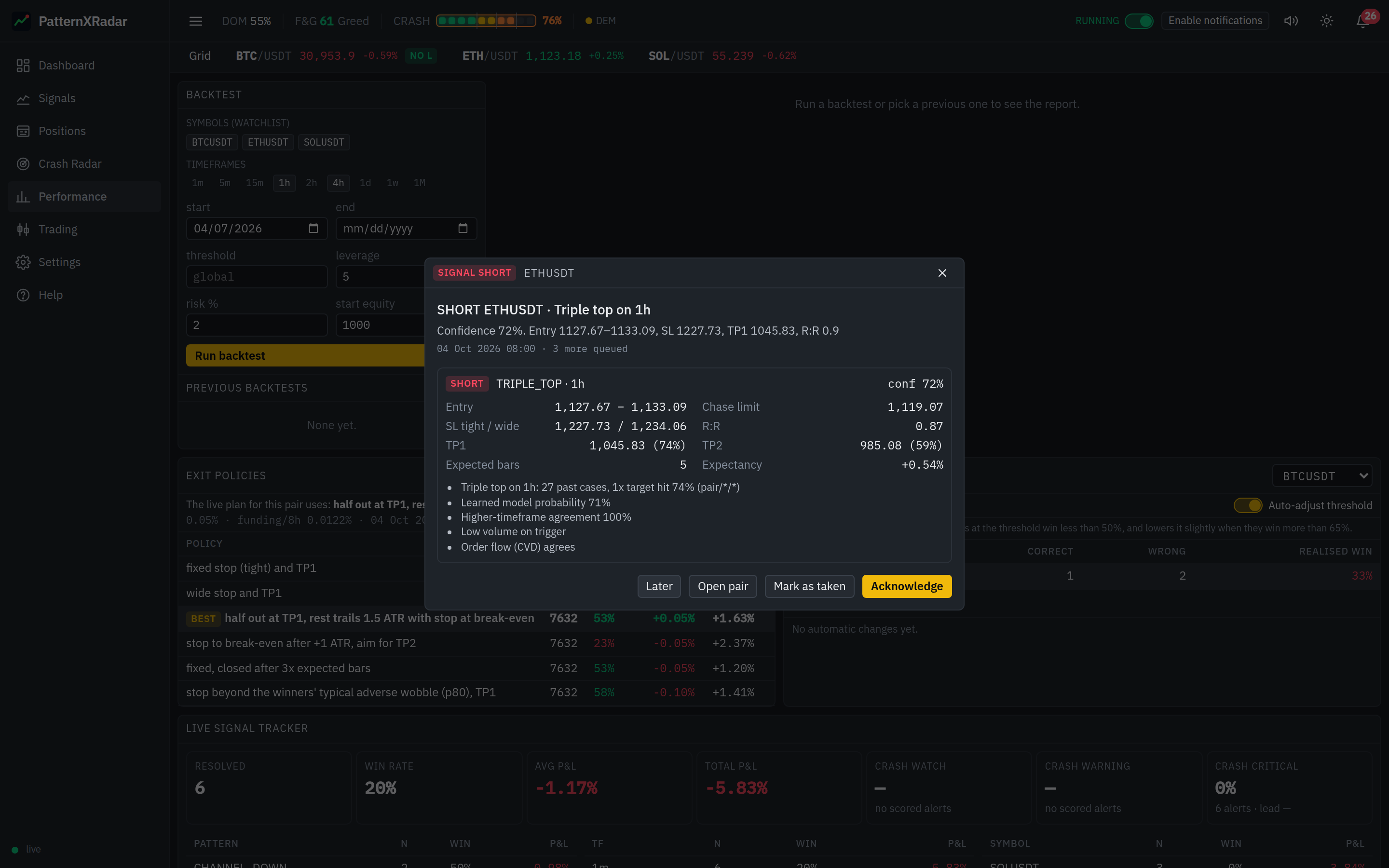Go to Positions in the sidebar
Image resolution: width=1389 pixels, height=868 pixels.
(x=84, y=131)
